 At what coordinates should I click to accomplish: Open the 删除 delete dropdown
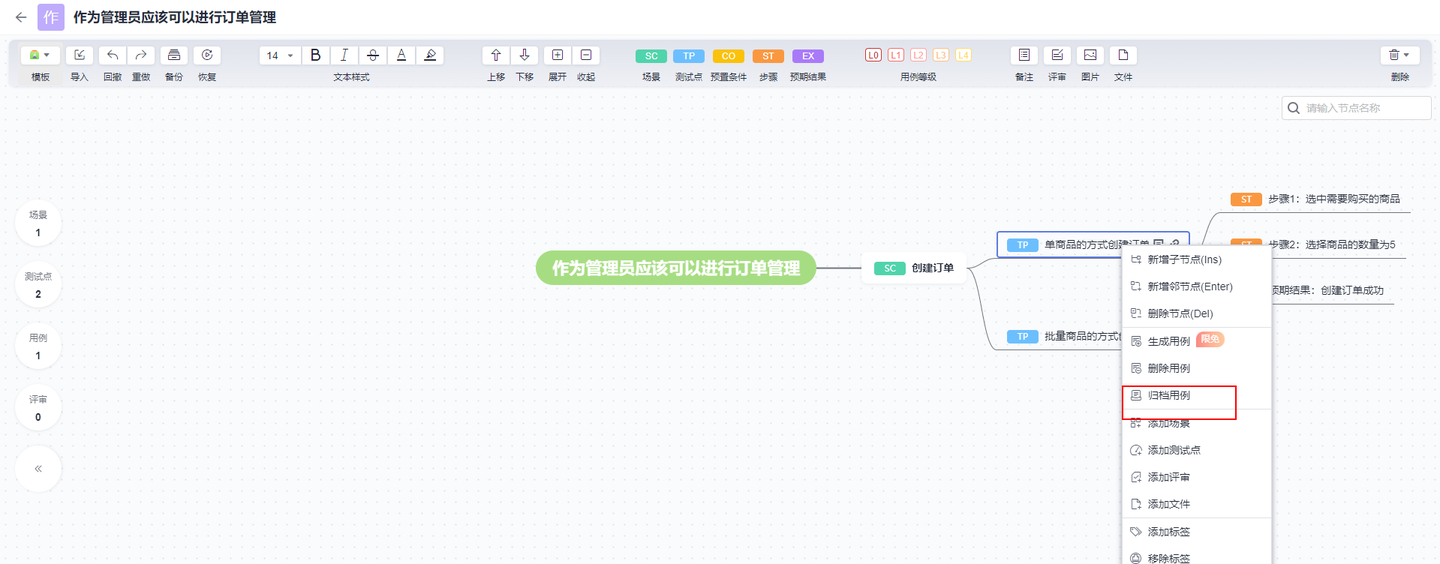[1400, 55]
